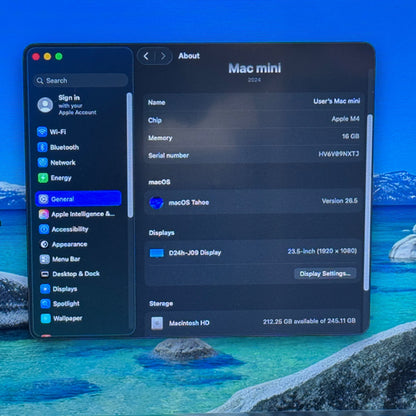The image size is (416, 416).
Task: Select the Network globe icon
Action: point(43,162)
